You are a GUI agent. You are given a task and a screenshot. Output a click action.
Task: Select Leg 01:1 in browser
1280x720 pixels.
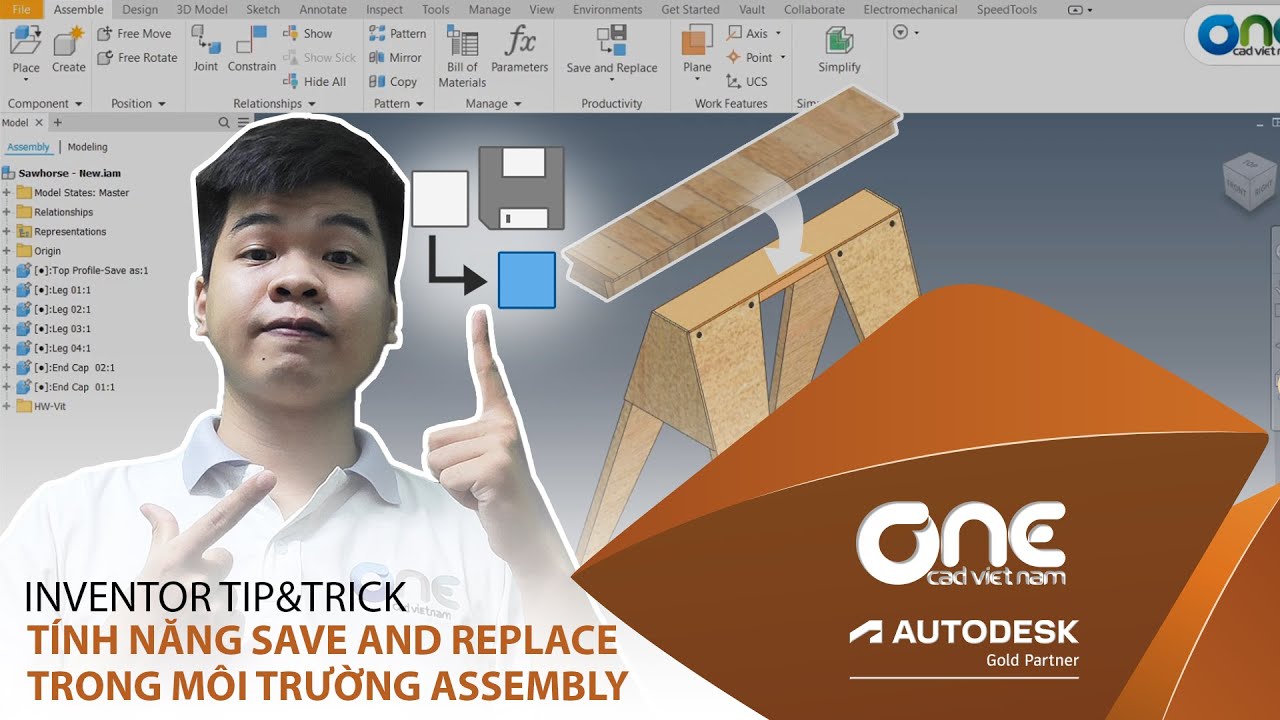62,290
